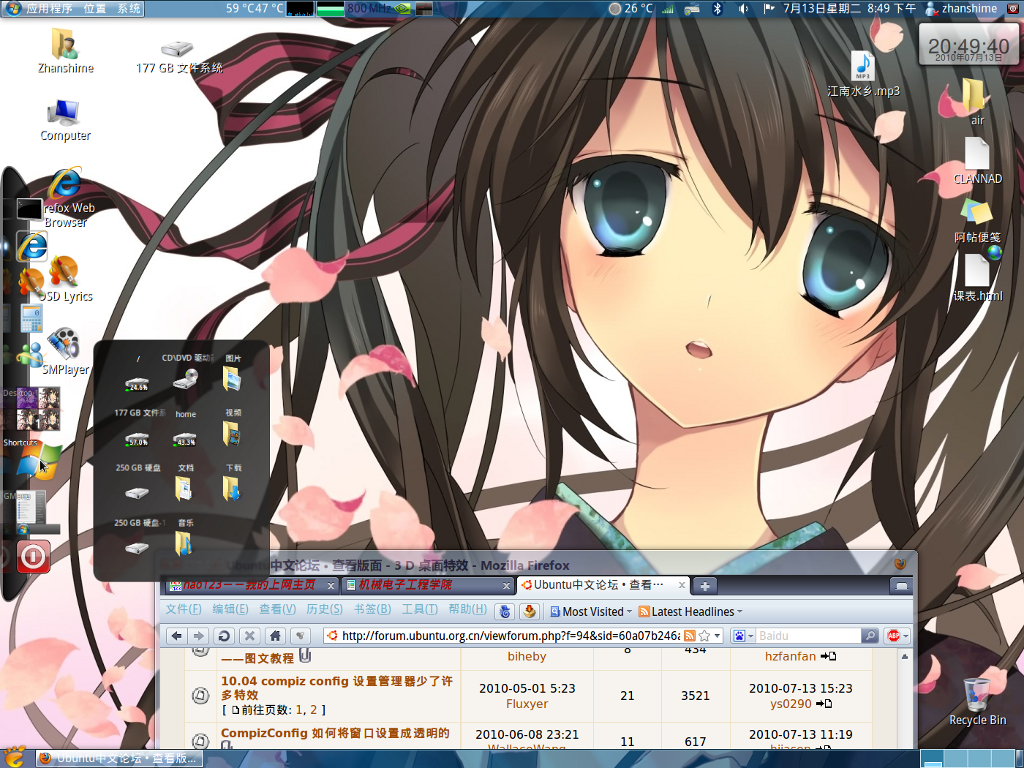Open CD\DVD drive in shortcuts popup

click(x=185, y=379)
